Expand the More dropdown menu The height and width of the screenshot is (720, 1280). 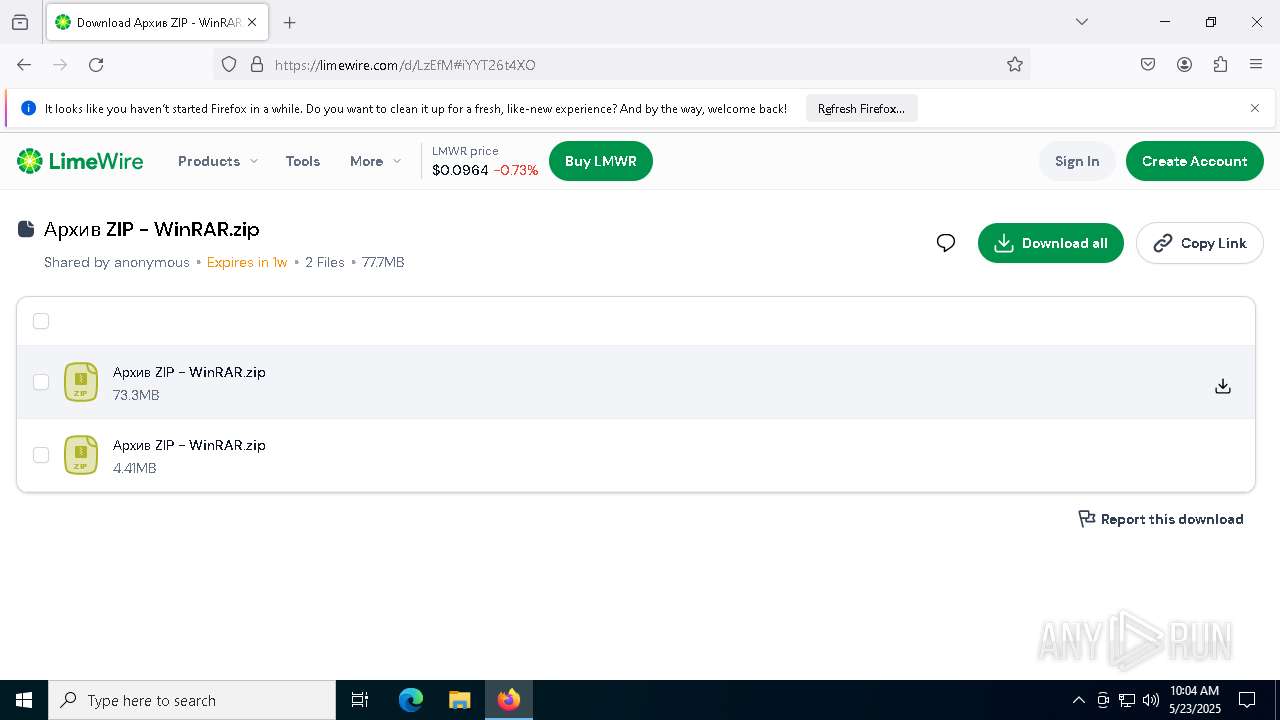pyautogui.click(x=375, y=161)
